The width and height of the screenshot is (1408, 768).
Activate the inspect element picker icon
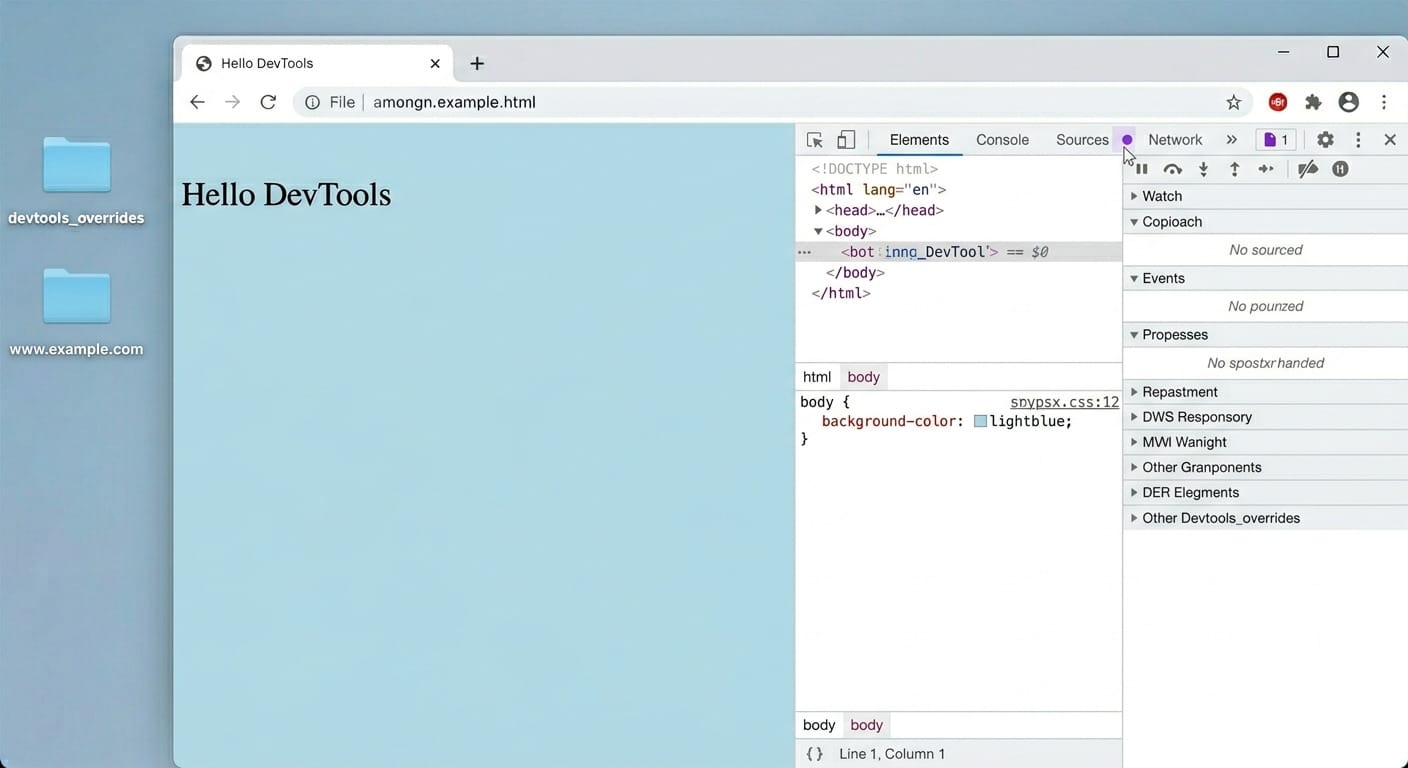click(815, 140)
